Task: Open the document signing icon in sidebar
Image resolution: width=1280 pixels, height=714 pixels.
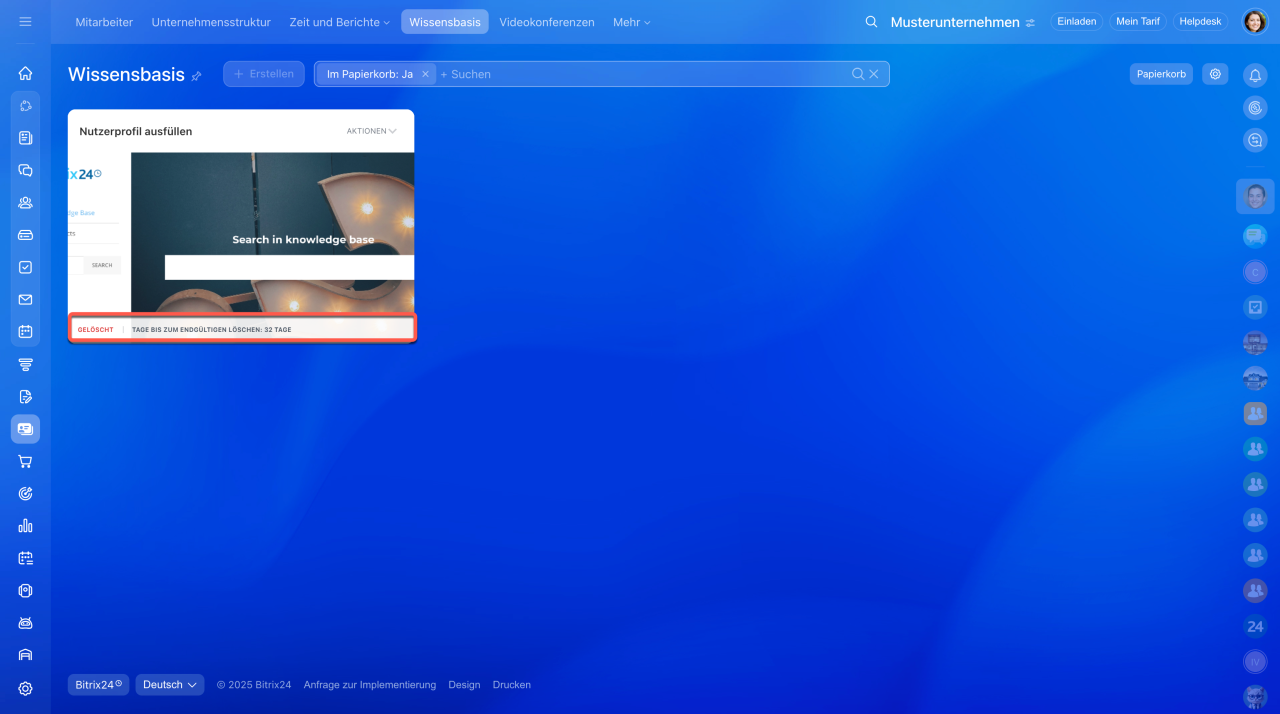Action: click(25, 396)
